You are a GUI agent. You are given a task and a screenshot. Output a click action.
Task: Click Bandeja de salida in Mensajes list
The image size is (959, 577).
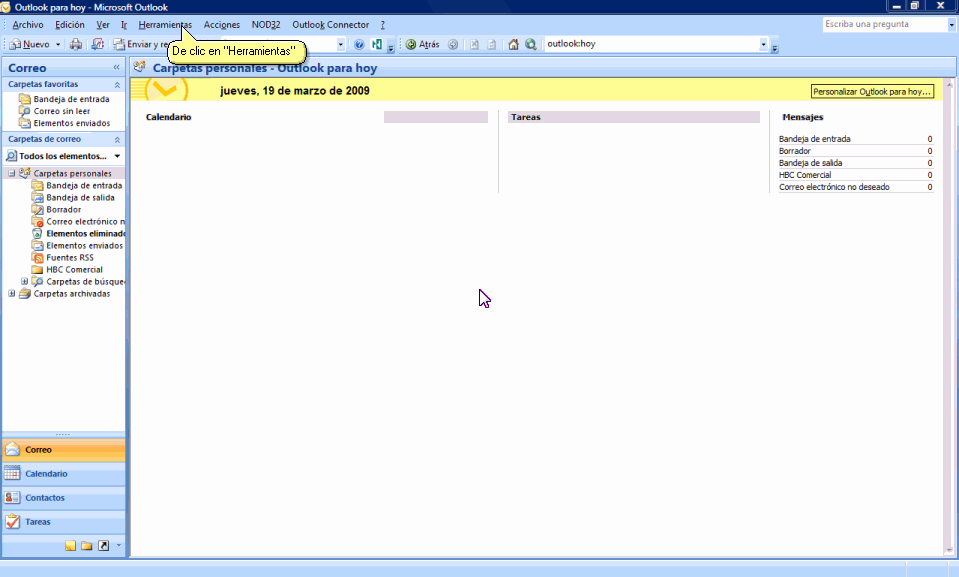[810, 163]
